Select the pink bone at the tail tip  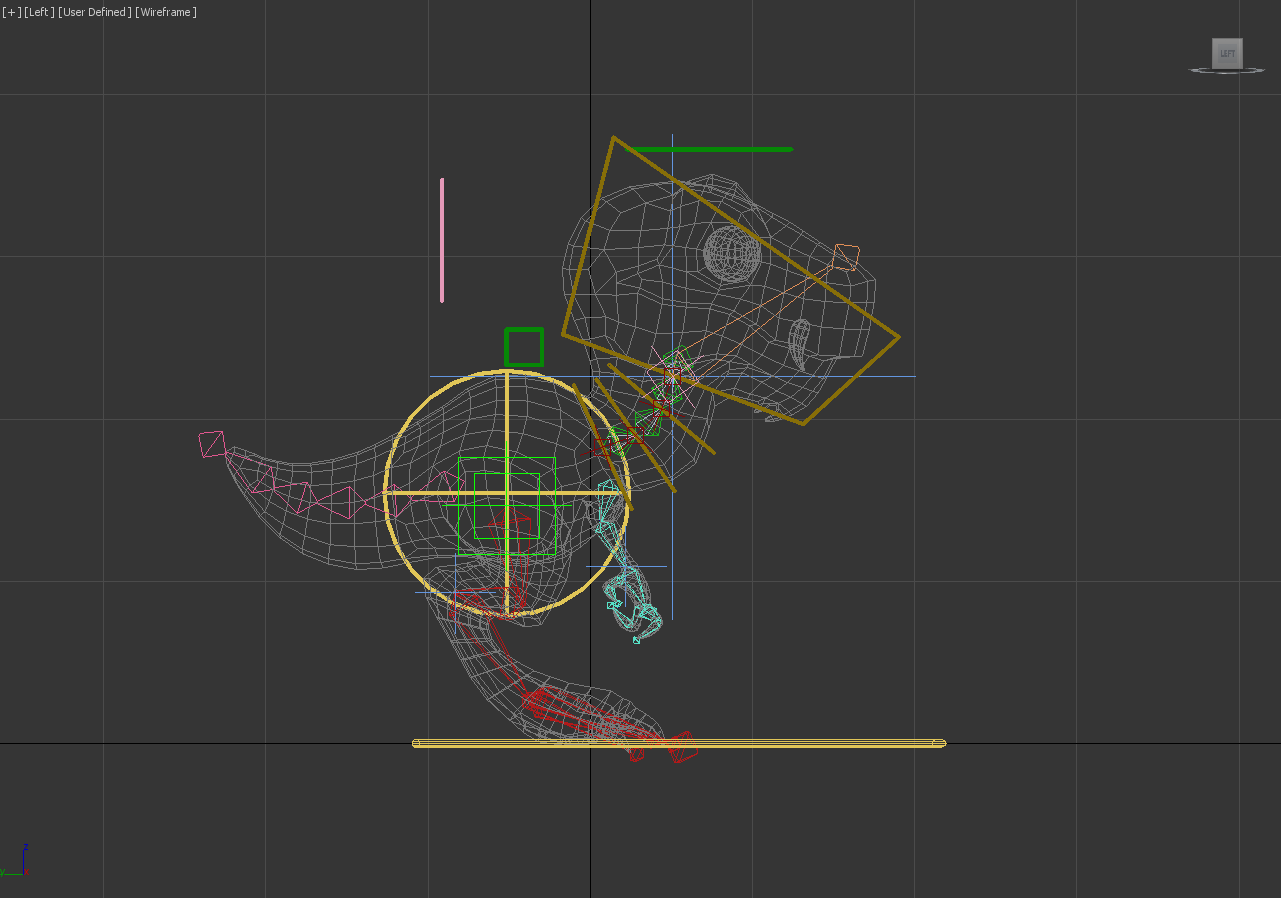(x=212, y=444)
